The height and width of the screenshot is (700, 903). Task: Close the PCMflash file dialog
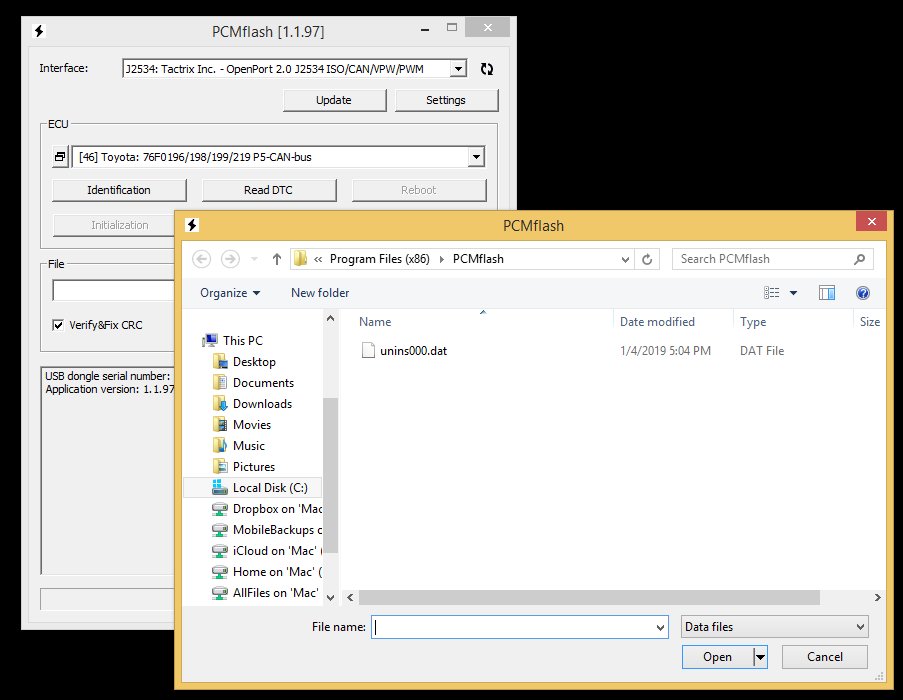(x=871, y=222)
